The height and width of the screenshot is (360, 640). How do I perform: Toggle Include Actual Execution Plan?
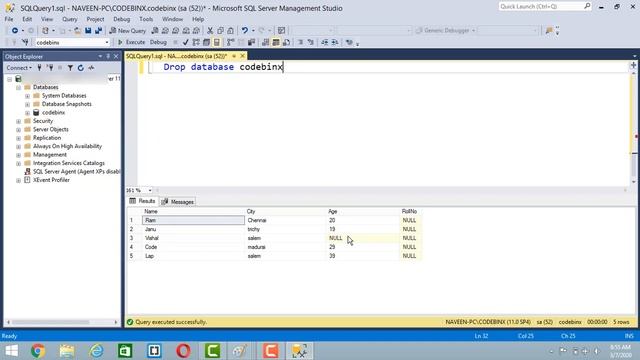(x=231, y=42)
